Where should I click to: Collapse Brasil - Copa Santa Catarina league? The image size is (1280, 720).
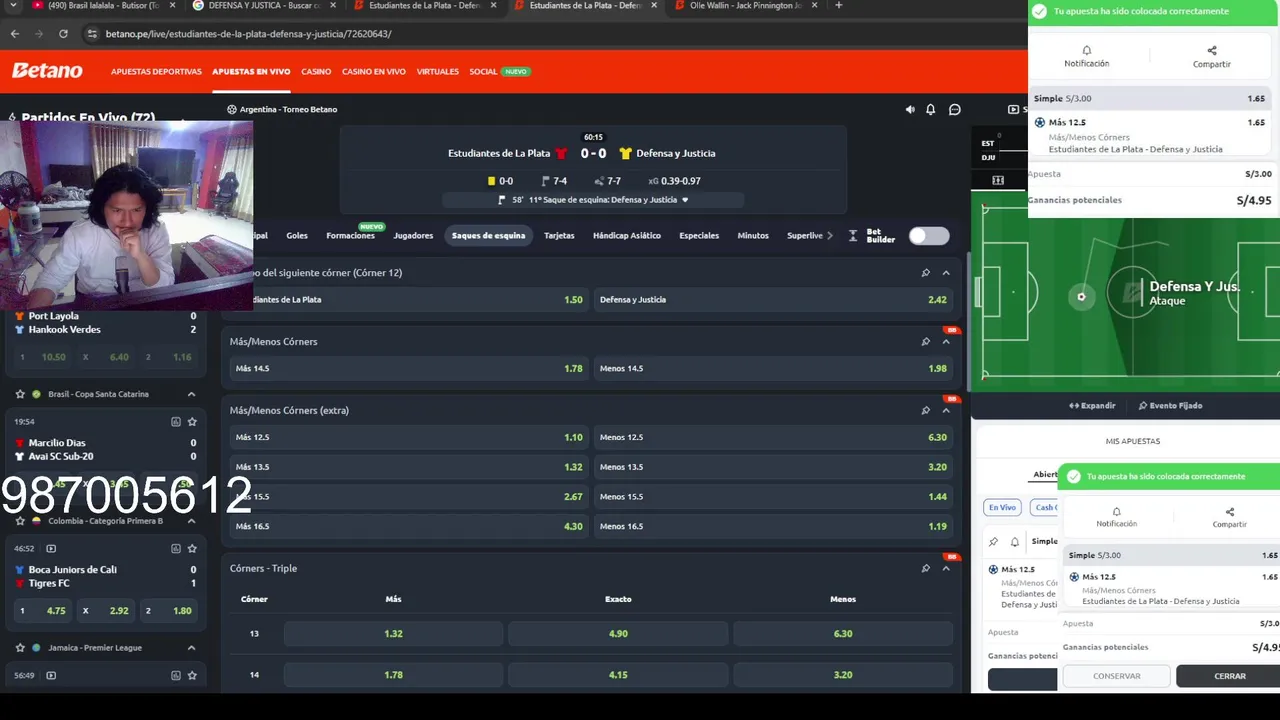click(191, 394)
